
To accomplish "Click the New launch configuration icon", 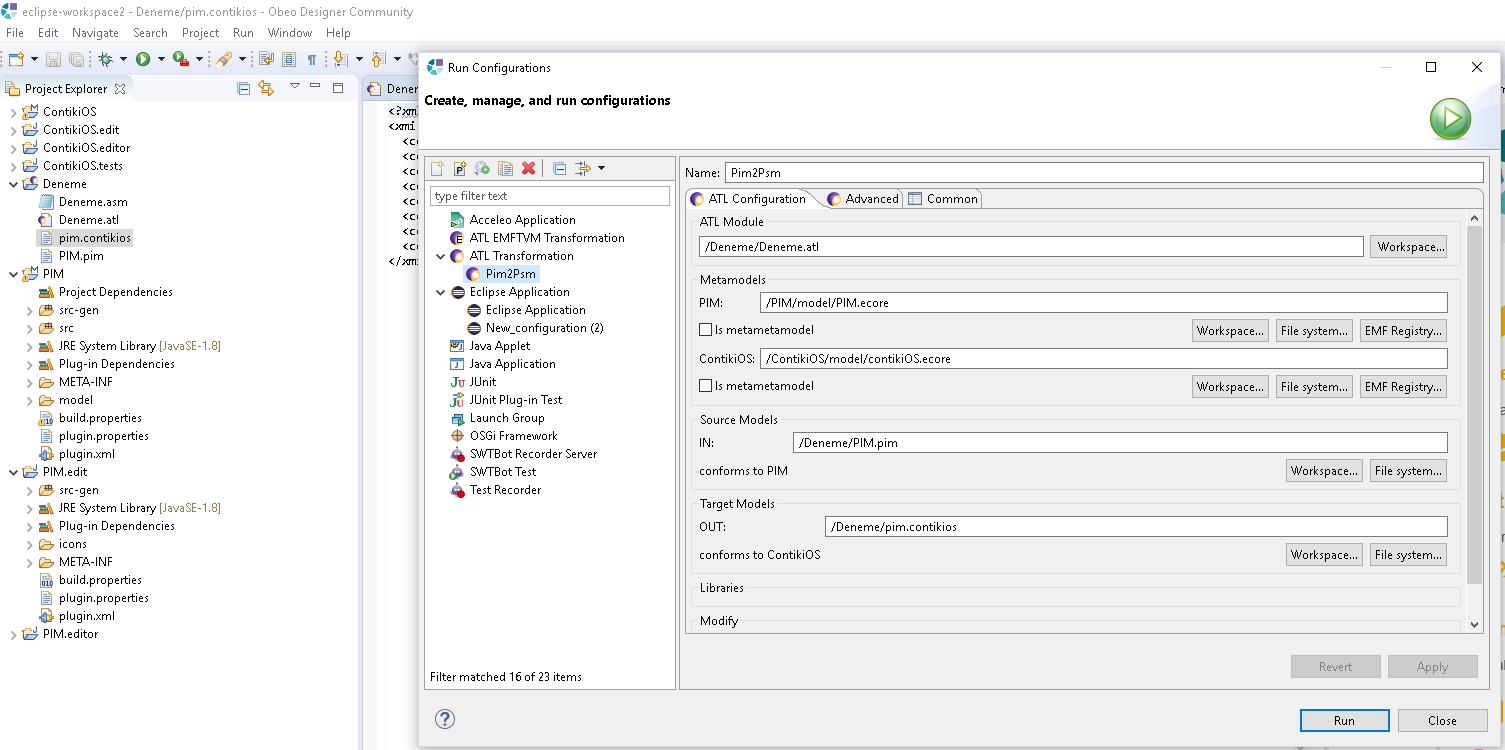I will click(x=437, y=168).
